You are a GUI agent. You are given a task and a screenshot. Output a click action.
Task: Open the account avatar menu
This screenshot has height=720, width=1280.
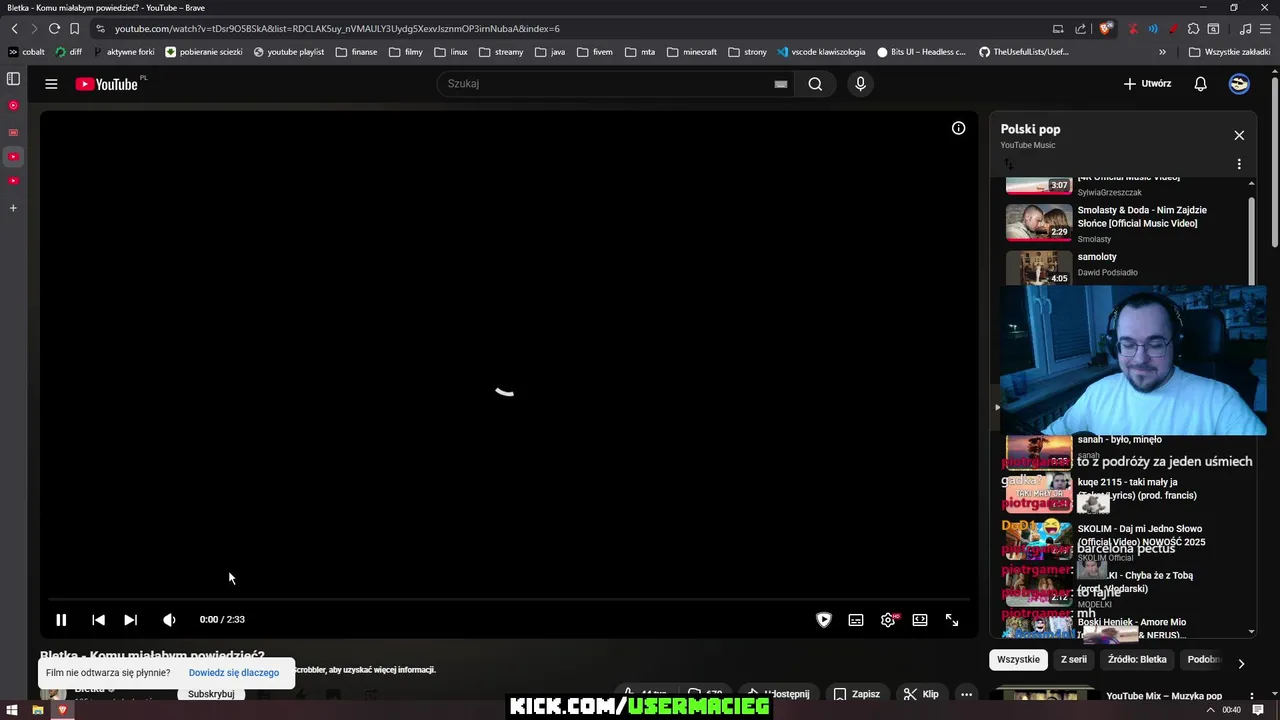pos(1239,84)
